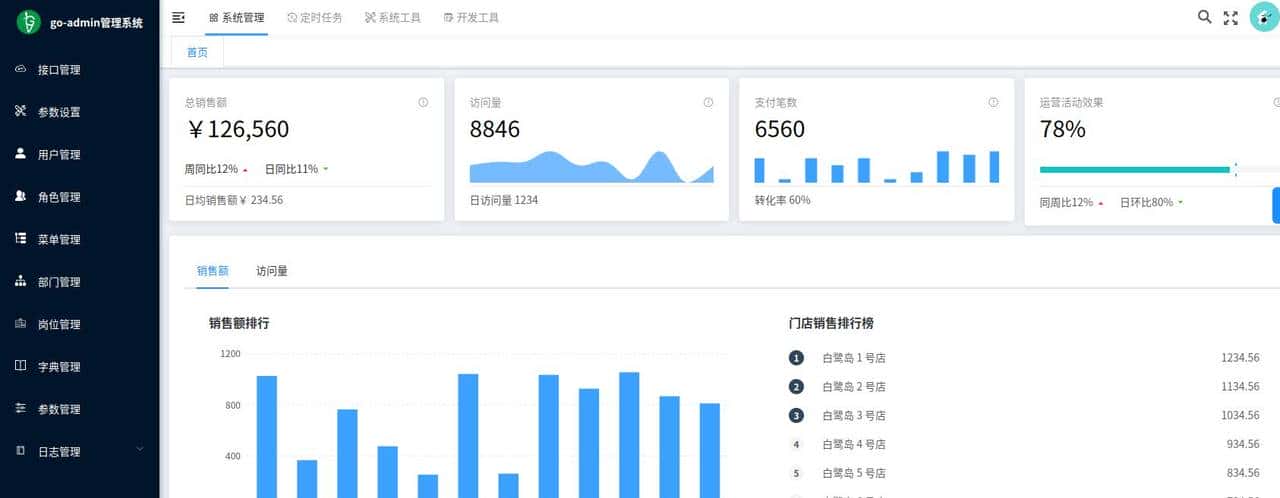Select store row 白鹭岛 5 号店
1280x498 pixels.
[1024, 473]
